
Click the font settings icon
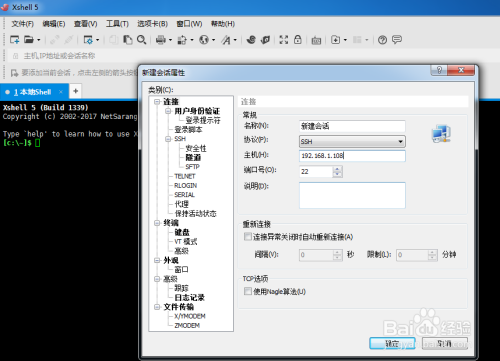pos(226,40)
